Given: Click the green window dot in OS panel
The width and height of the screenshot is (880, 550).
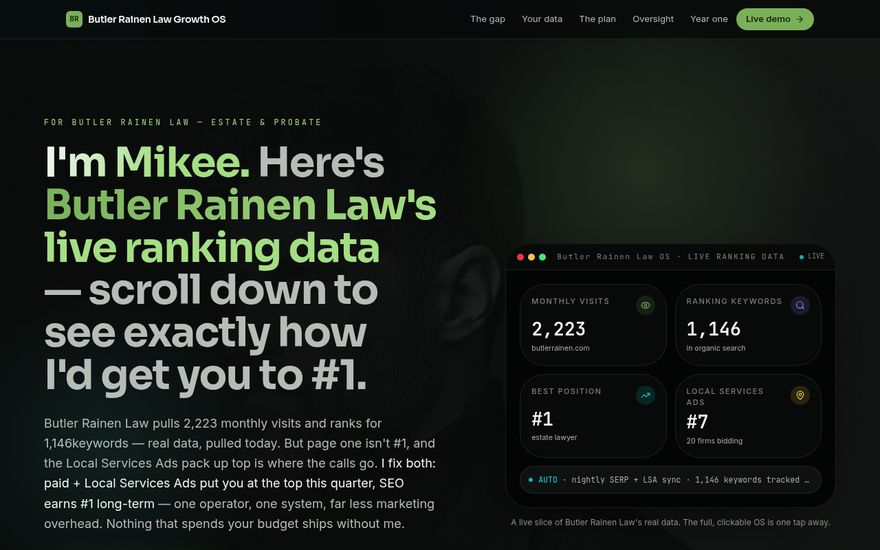Looking at the screenshot, I should pyautogui.click(x=542, y=257).
